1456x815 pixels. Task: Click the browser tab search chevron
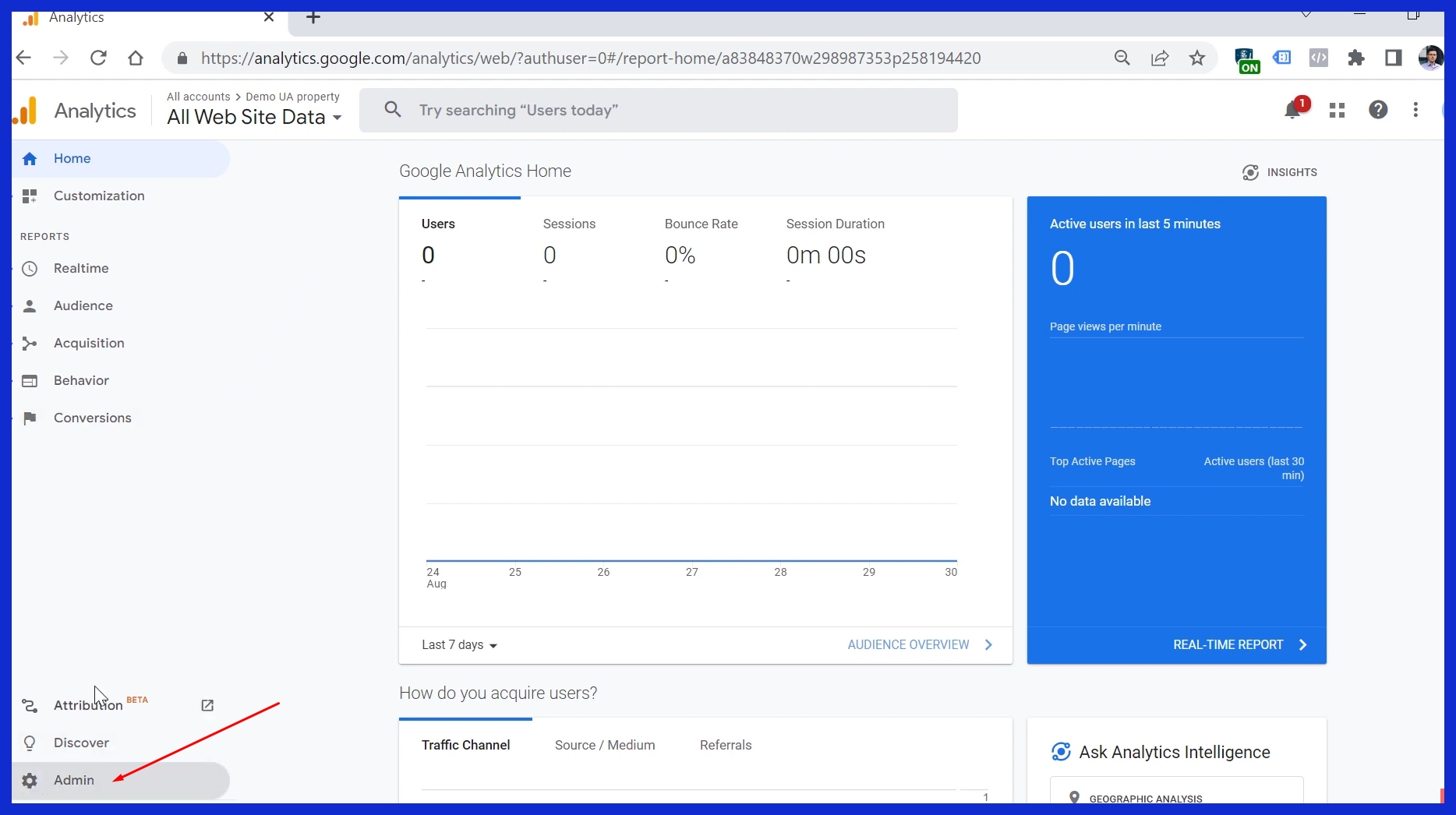coord(1306,15)
